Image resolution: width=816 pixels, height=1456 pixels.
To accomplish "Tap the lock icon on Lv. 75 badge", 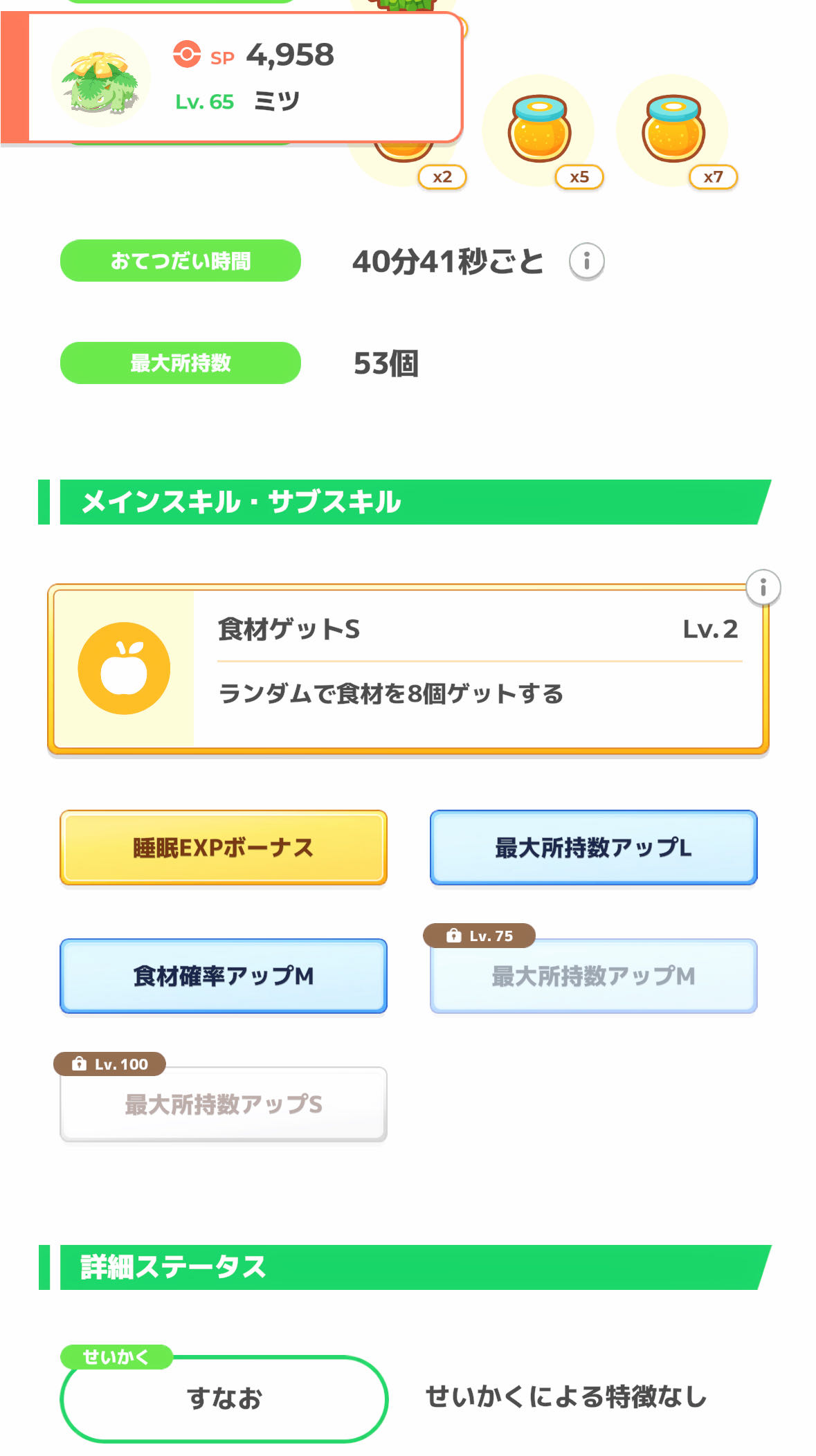I will pos(454,936).
